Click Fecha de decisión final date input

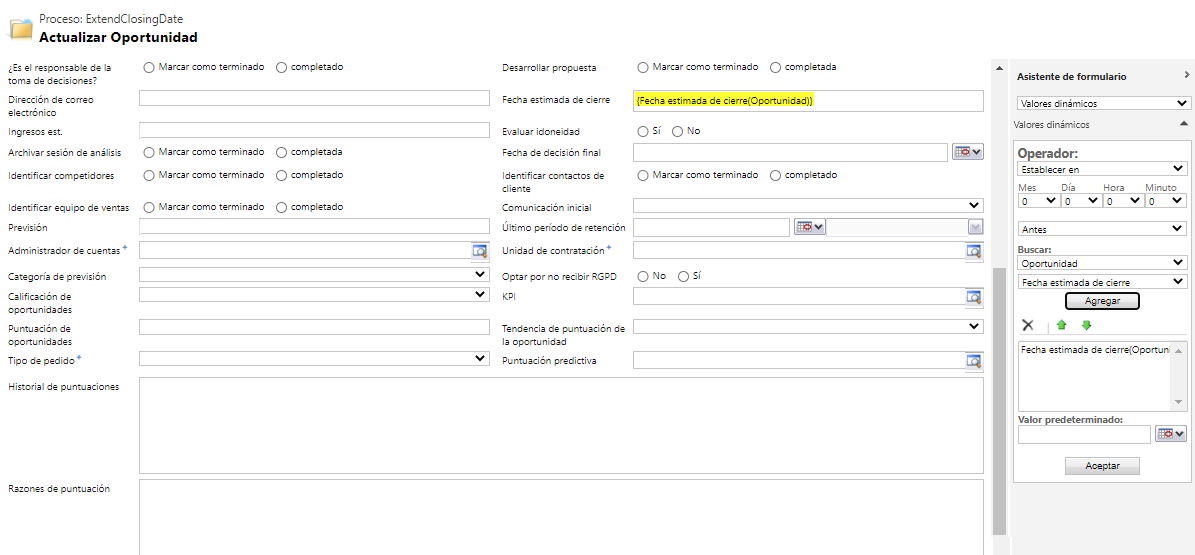click(790, 152)
